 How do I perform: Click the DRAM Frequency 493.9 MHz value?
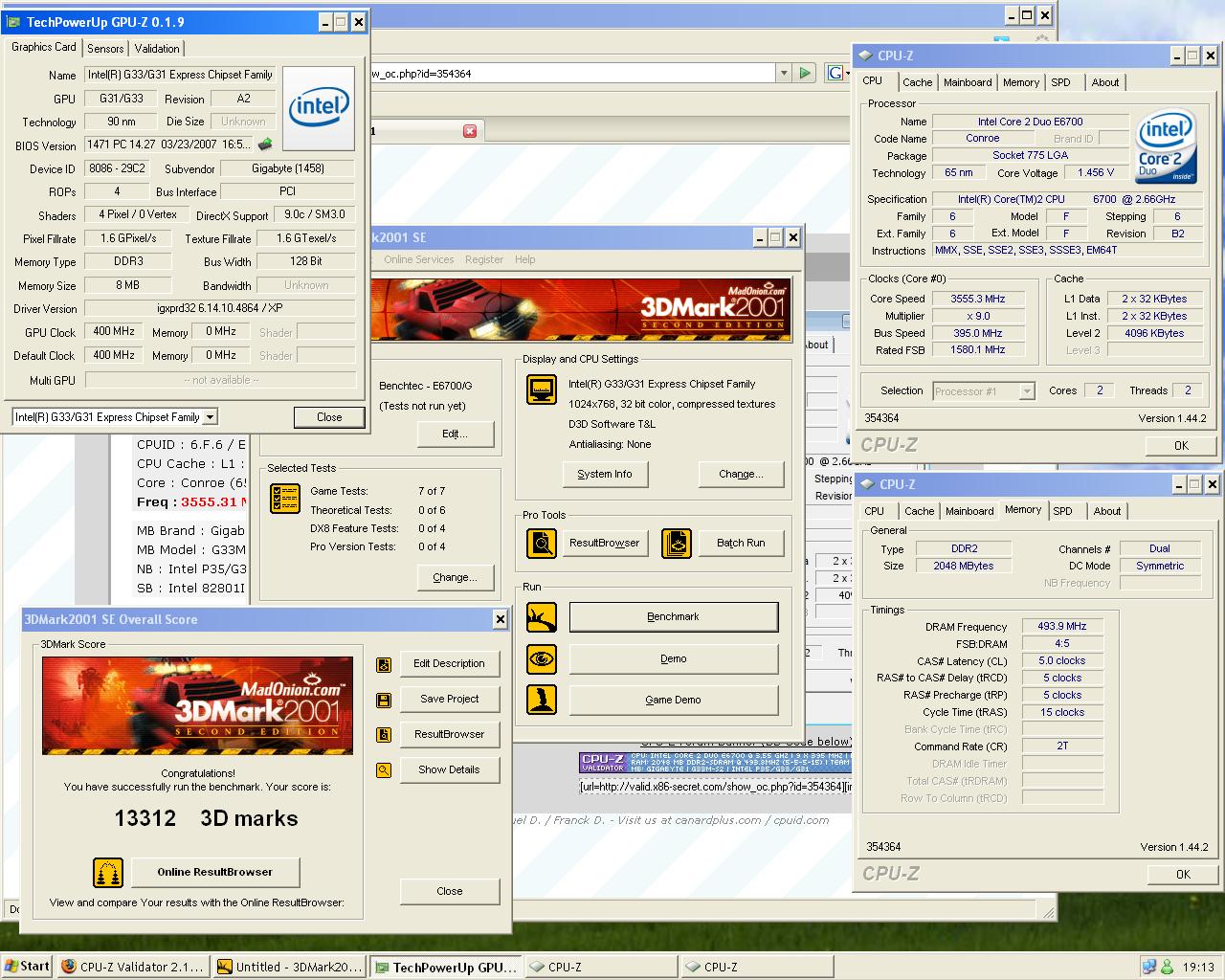coord(1061,626)
